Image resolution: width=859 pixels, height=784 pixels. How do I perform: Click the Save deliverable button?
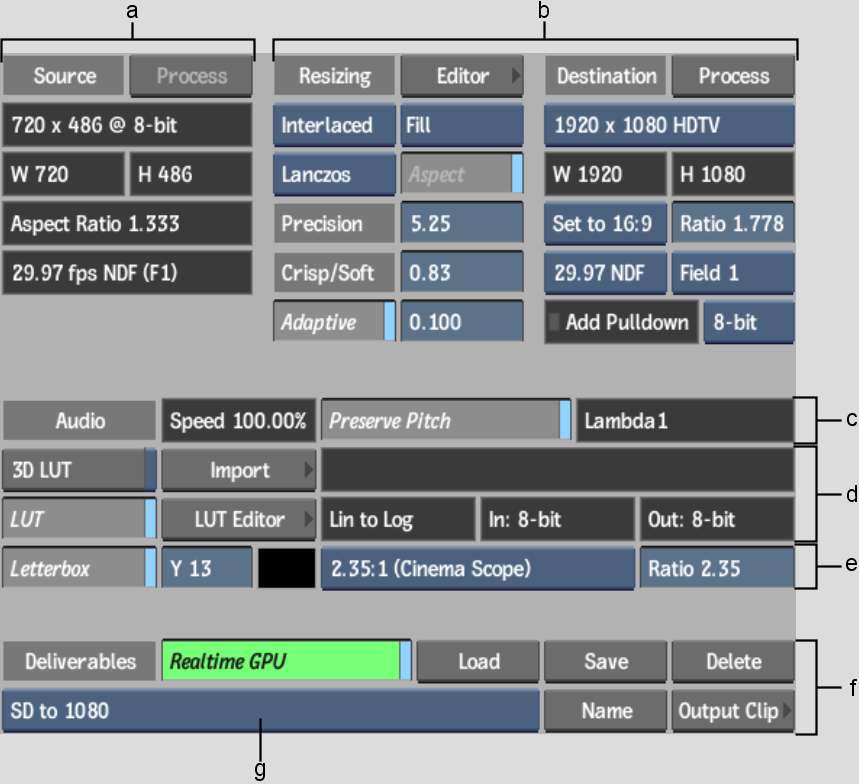(605, 661)
